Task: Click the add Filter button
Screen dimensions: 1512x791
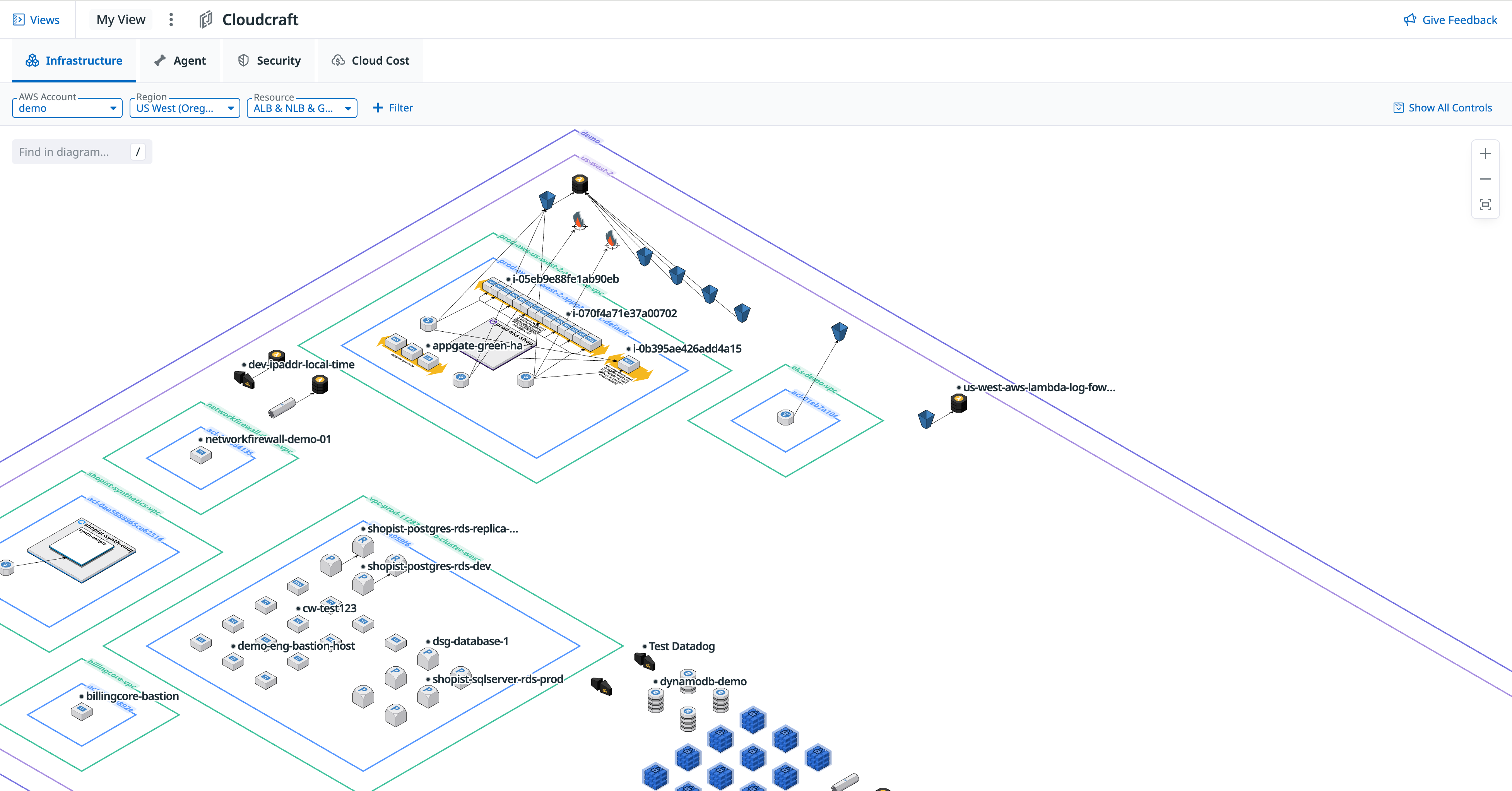Action: coord(393,108)
